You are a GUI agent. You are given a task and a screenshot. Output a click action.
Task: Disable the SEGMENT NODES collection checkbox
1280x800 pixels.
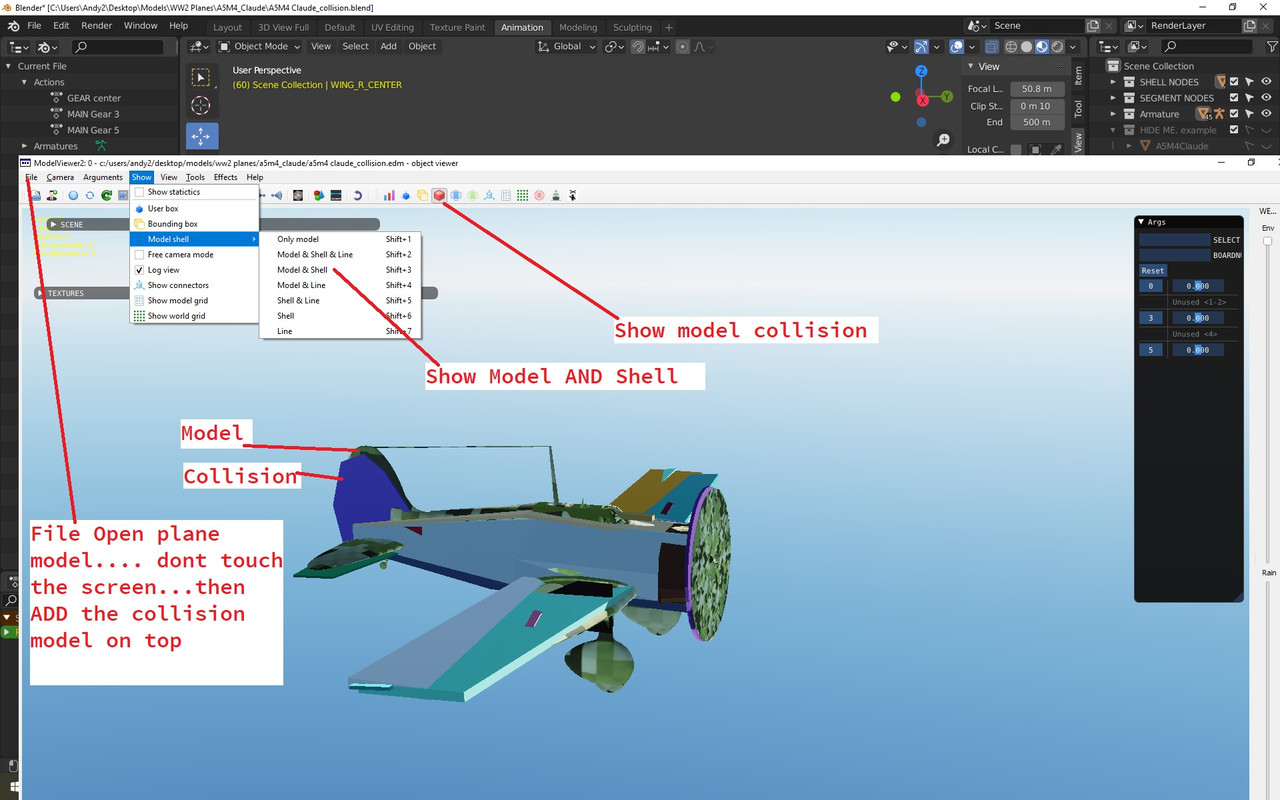click(1234, 97)
